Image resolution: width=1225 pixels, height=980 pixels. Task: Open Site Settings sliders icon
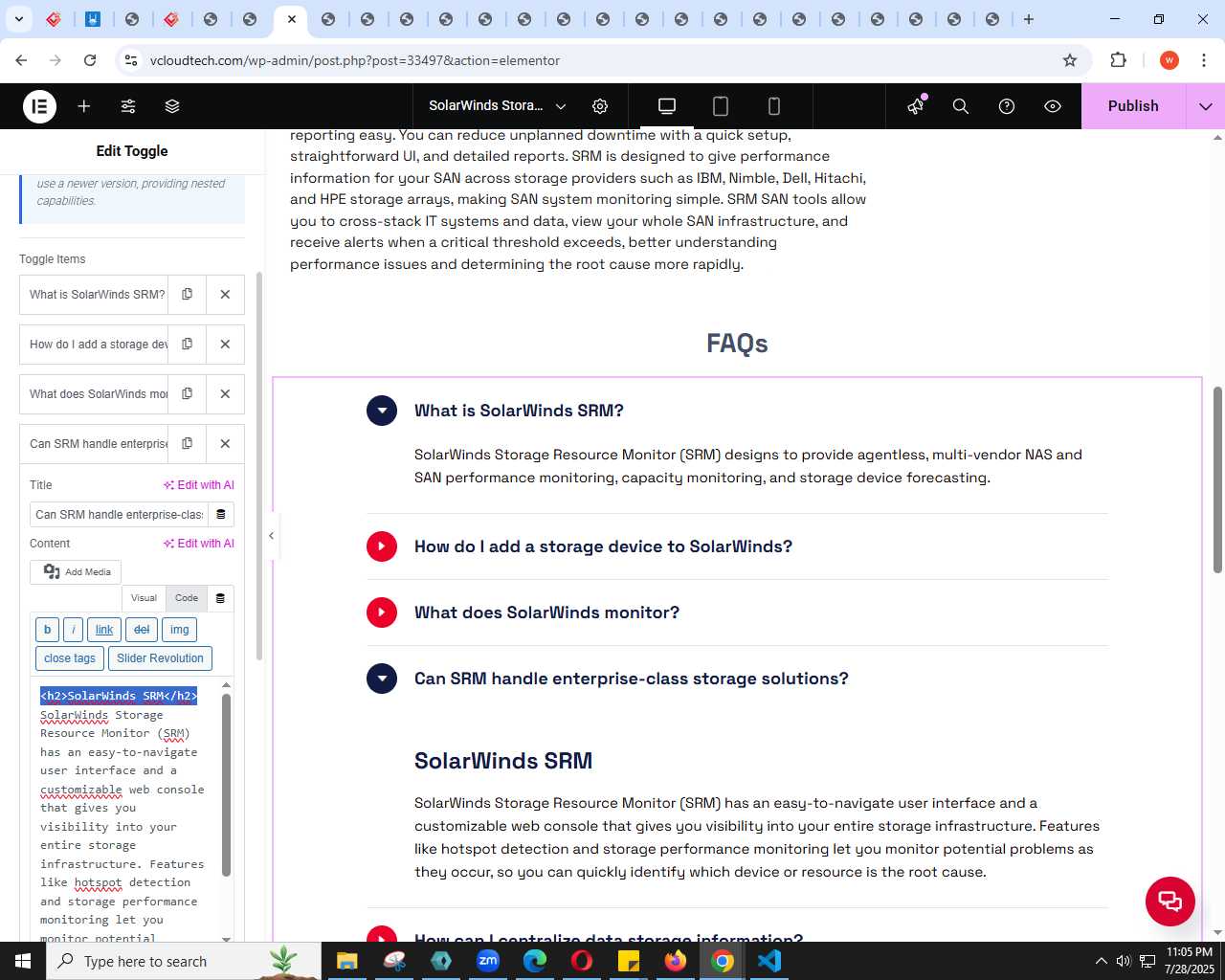point(128,106)
